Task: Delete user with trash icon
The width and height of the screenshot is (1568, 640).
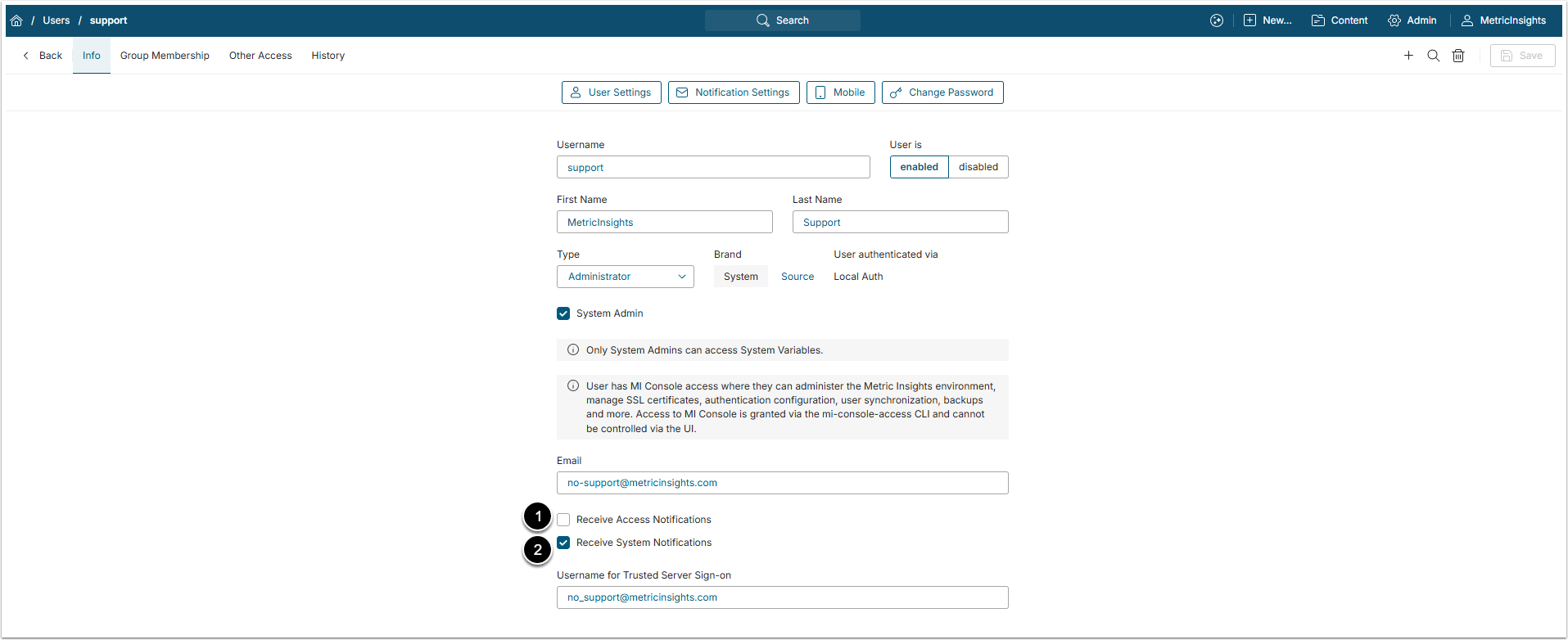Action: (x=1458, y=56)
